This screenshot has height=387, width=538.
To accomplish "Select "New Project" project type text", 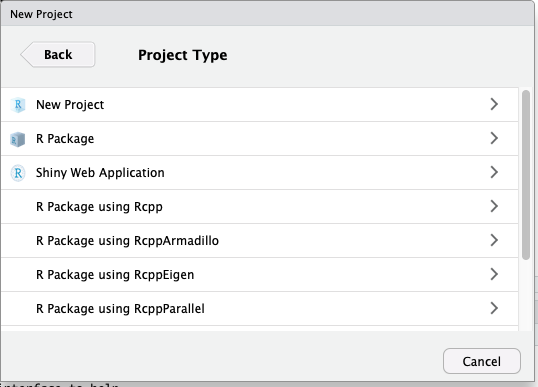I will [70, 105].
